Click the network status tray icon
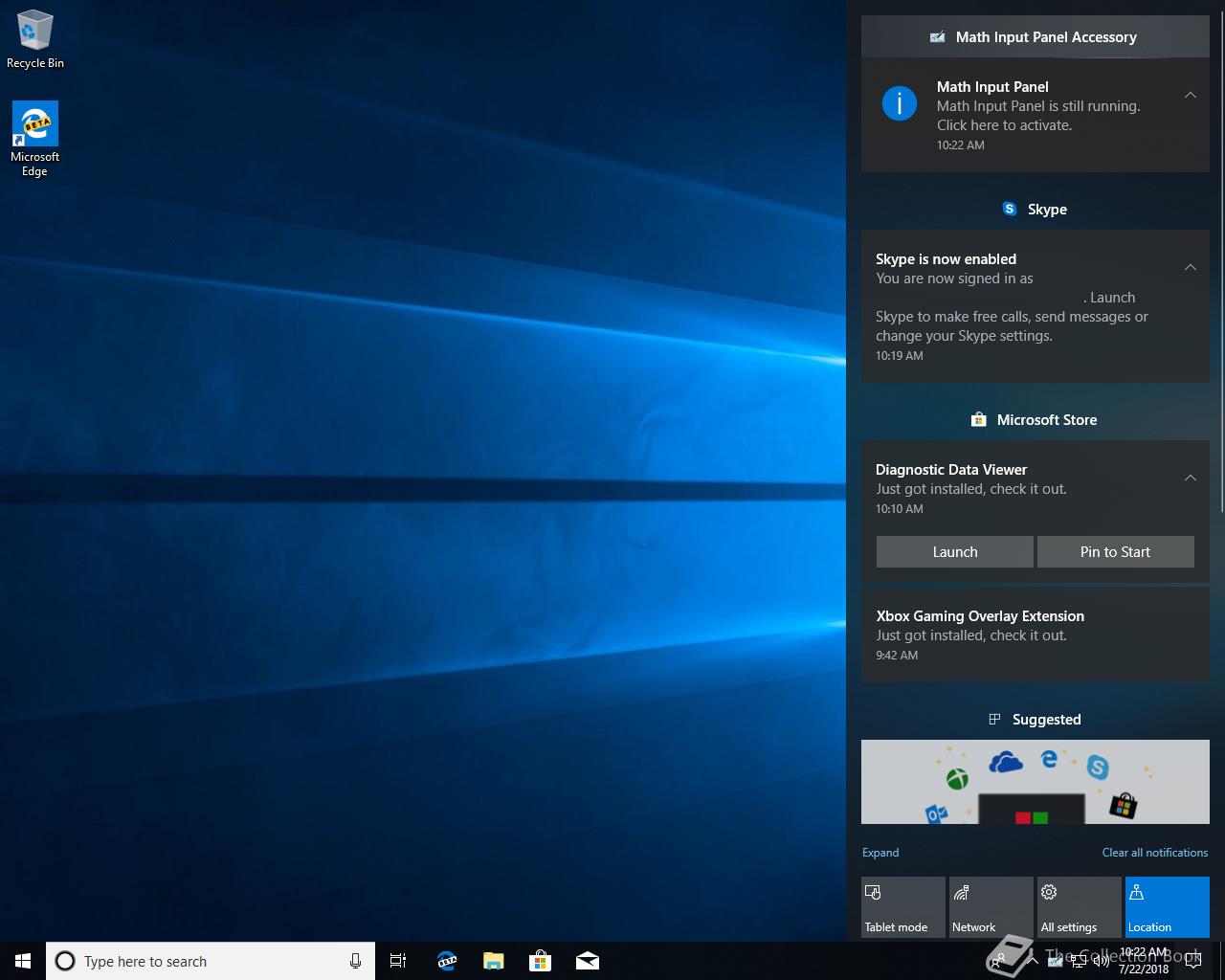1225x980 pixels. pyautogui.click(x=1078, y=962)
